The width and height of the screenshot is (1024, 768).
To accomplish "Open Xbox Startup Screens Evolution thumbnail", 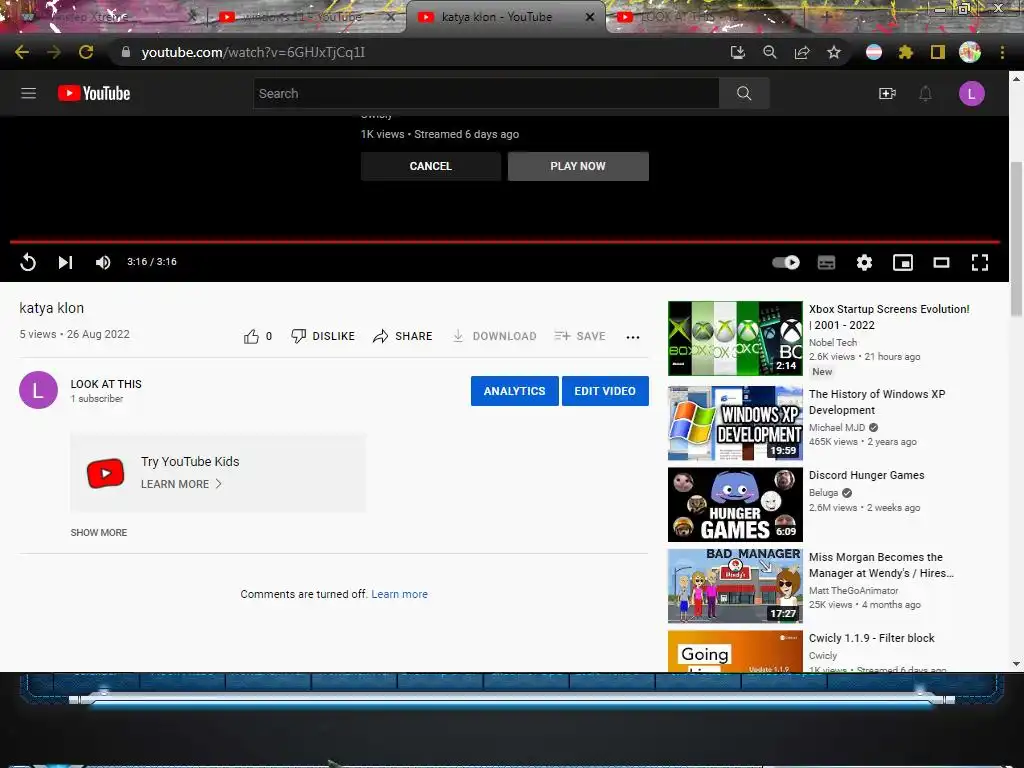I will pos(735,338).
